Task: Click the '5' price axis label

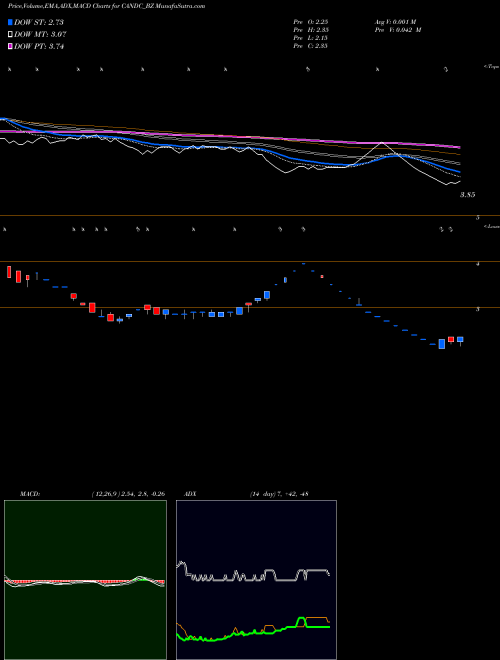Action: point(478,218)
